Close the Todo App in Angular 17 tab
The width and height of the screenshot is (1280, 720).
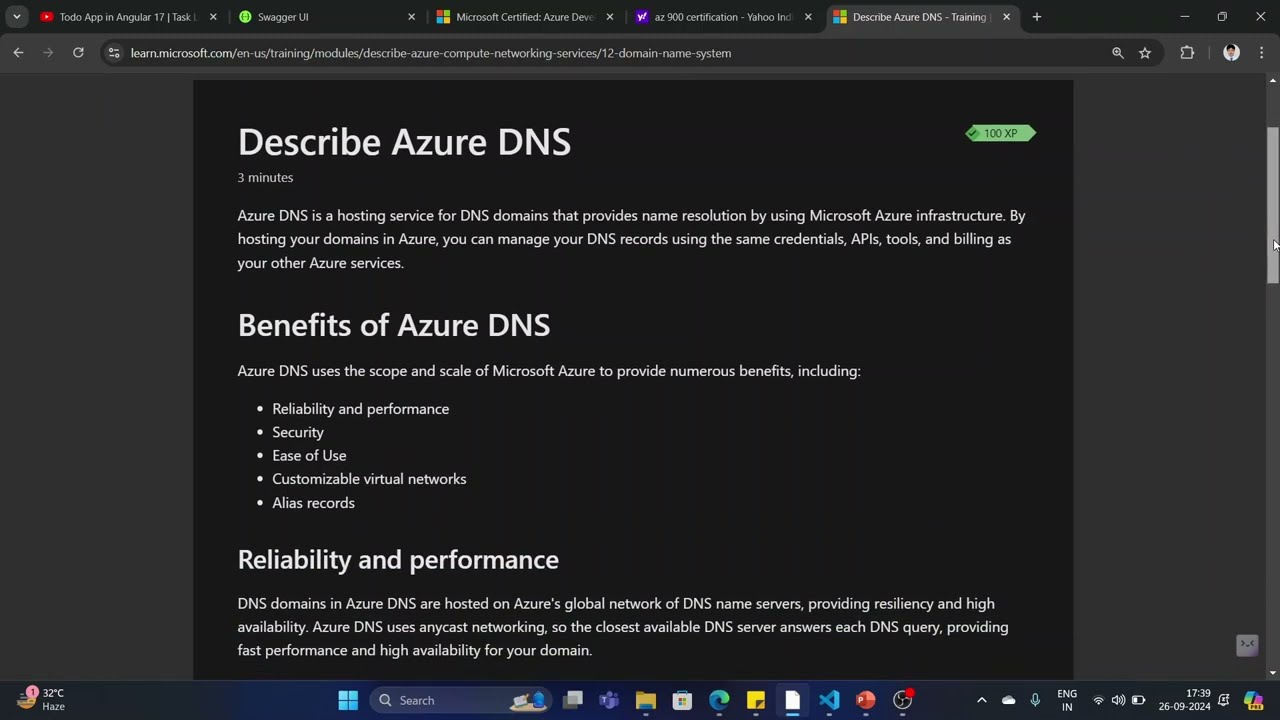click(x=213, y=17)
